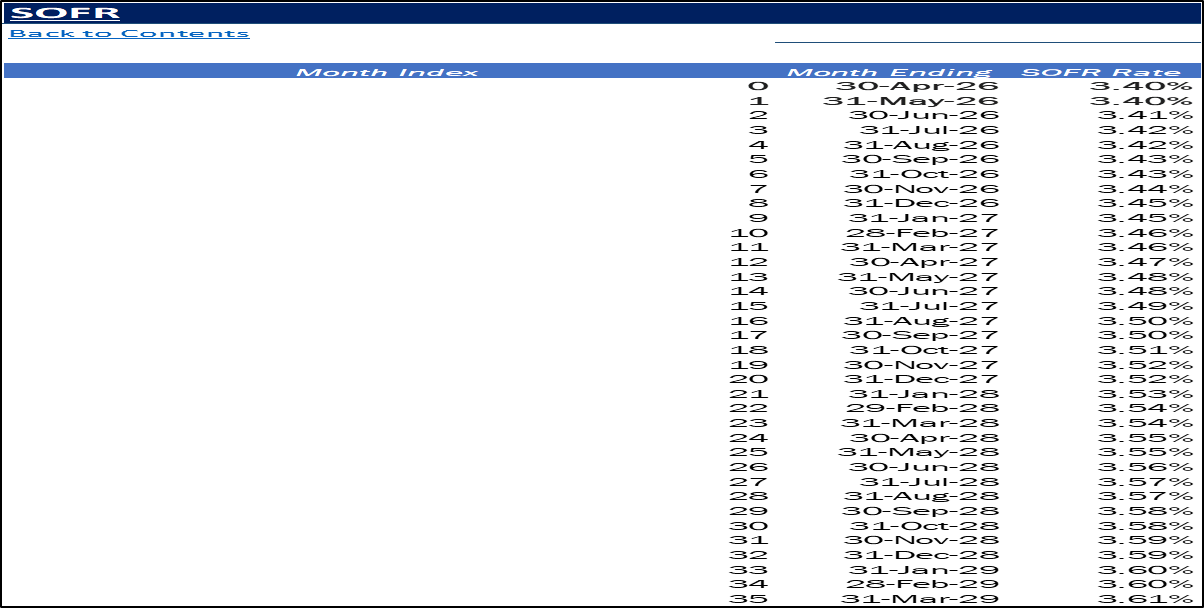The height and width of the screenshot is (608, 1204).
Task: Select date cell 30-Sep-26
Action: point(920,159)
